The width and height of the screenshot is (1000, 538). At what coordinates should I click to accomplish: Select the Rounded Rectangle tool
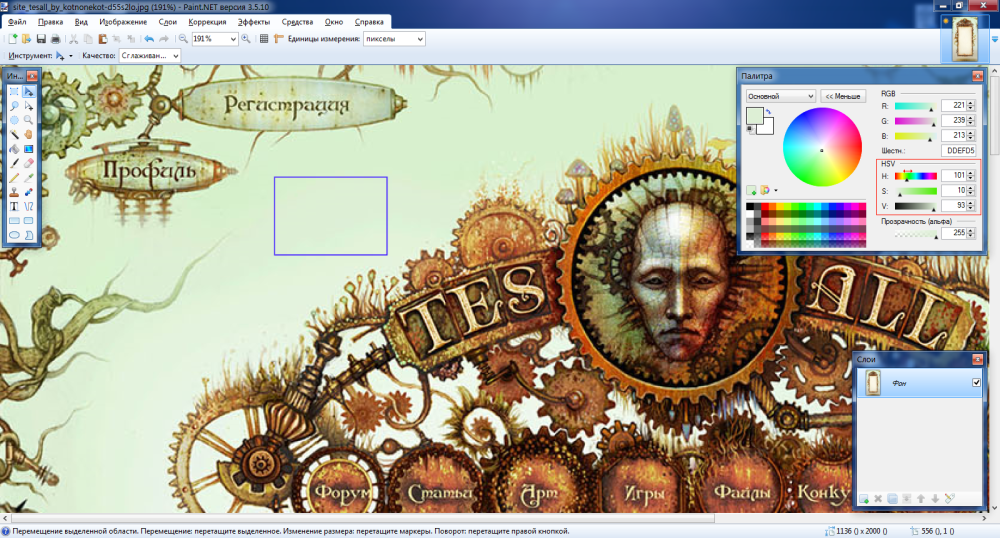(29, 221)
